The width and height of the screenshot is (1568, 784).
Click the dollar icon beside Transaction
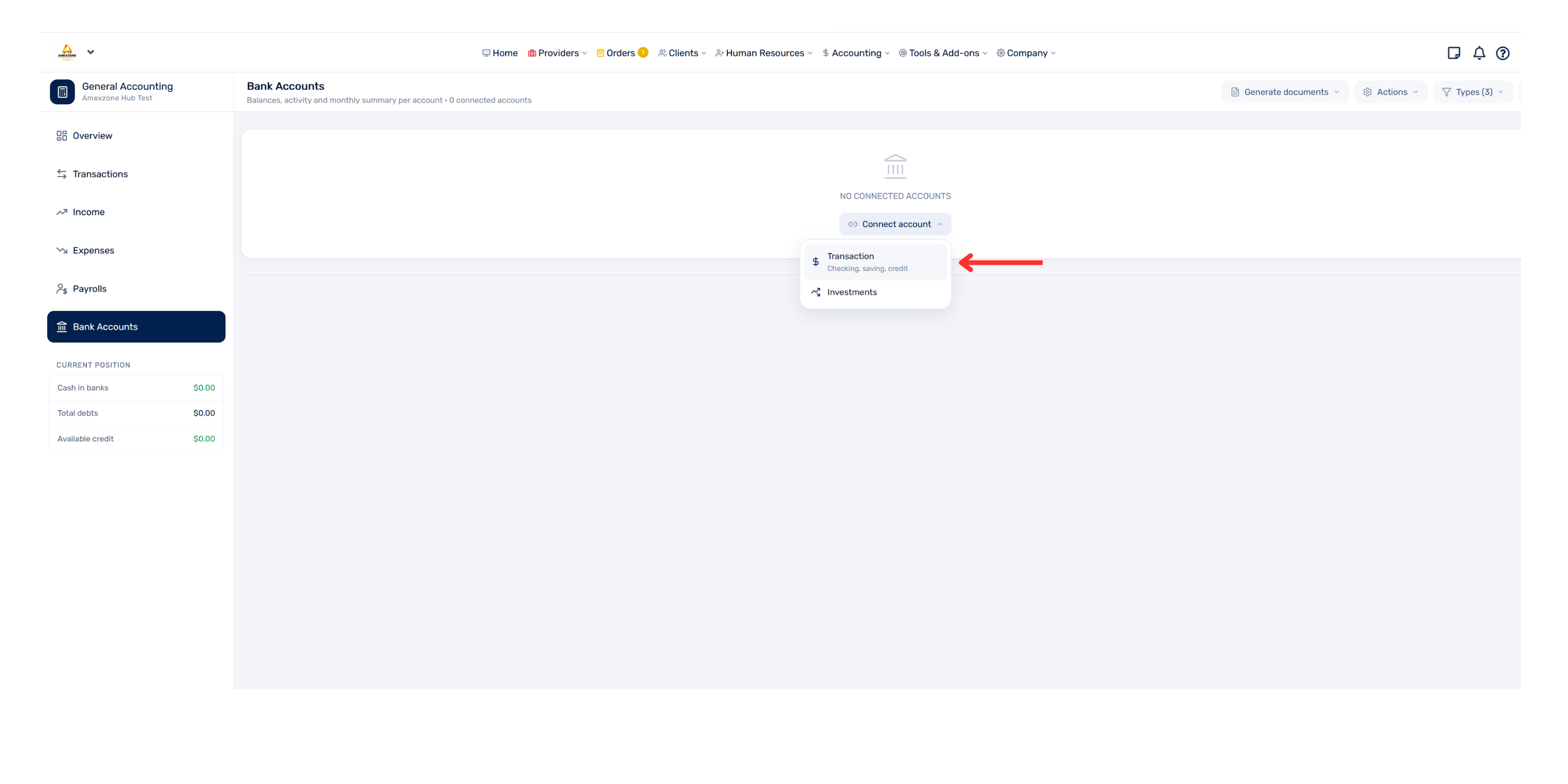(816, 262)
